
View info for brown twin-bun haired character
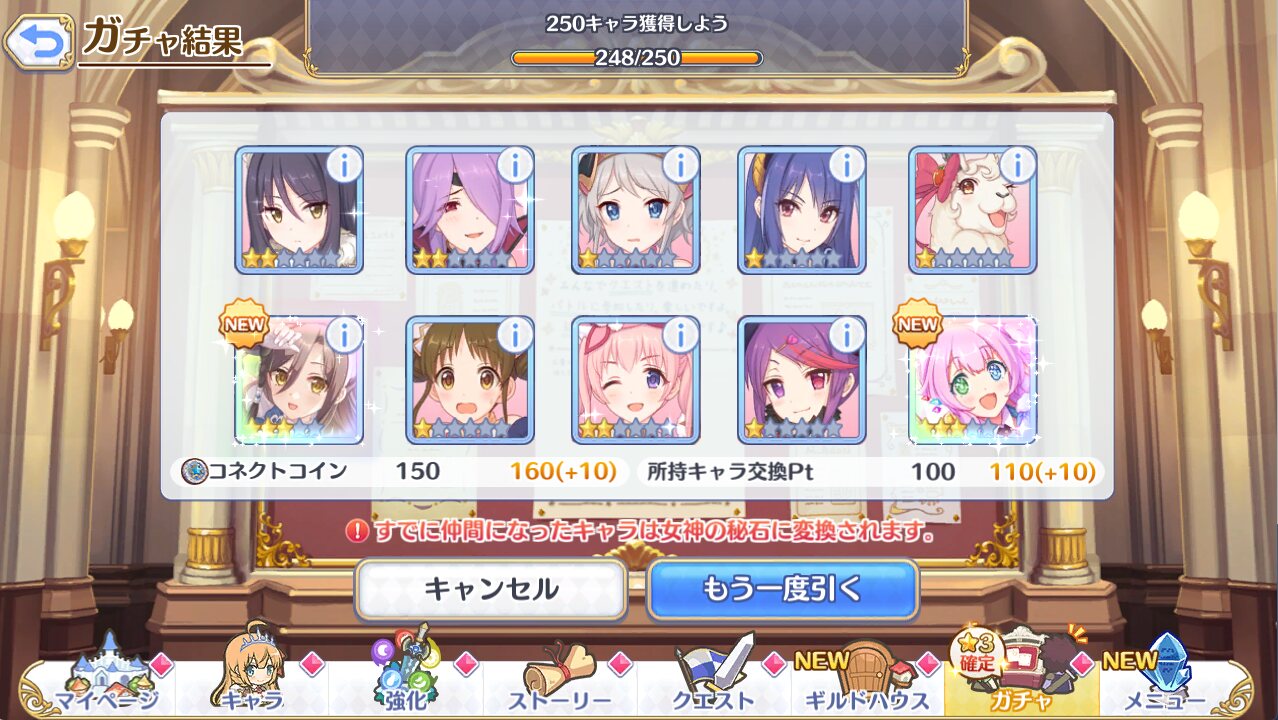coord(514,335)
